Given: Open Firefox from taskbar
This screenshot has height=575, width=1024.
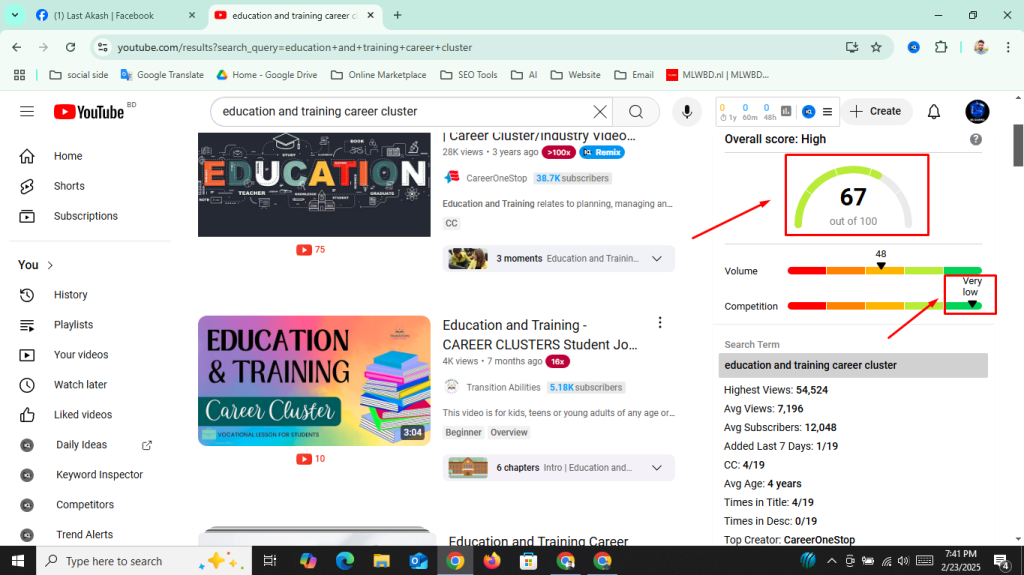Looking at the screenshot, I should coord(492,561).
